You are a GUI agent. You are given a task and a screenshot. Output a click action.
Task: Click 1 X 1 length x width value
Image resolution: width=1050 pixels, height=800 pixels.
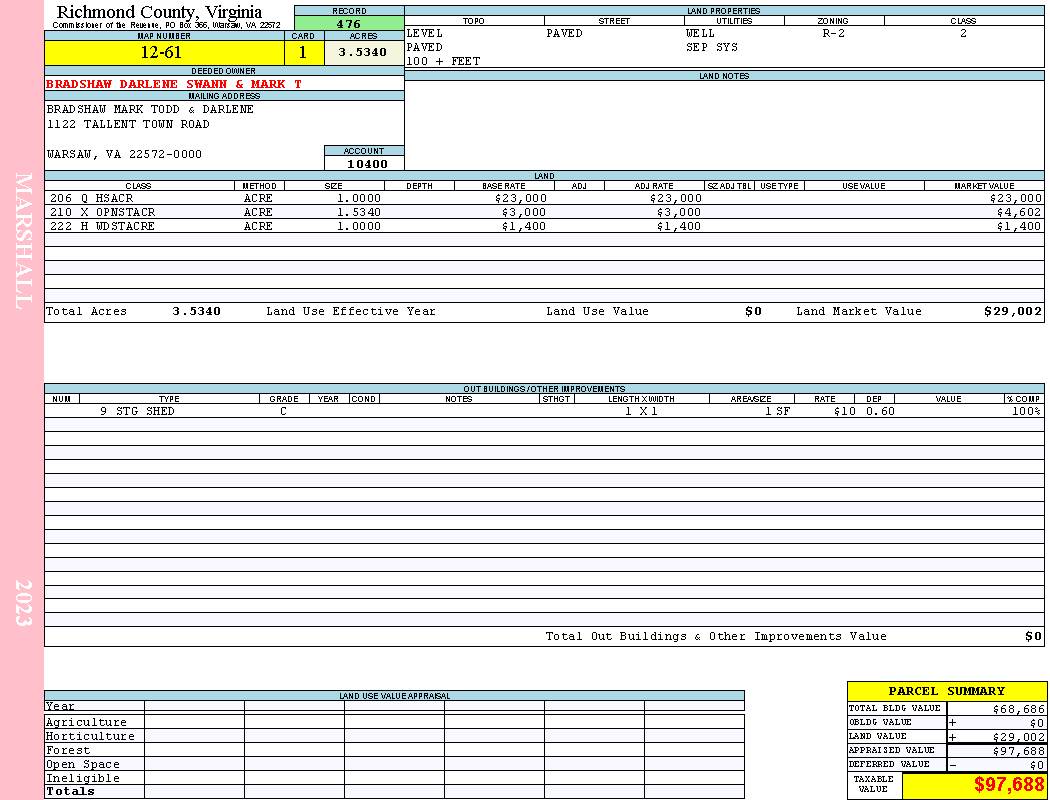(x=642, y=411)
